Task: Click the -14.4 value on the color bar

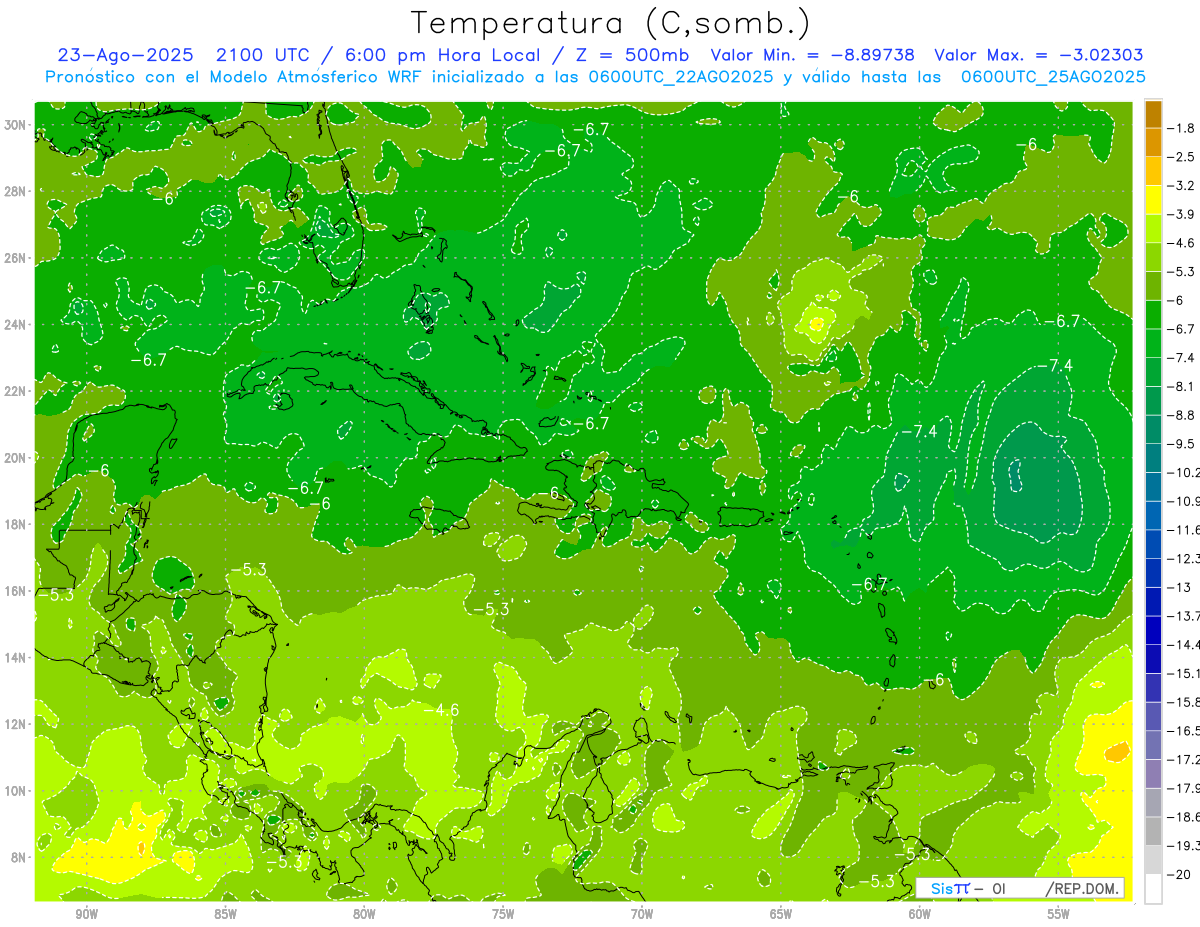Action: pos(1184,644)
